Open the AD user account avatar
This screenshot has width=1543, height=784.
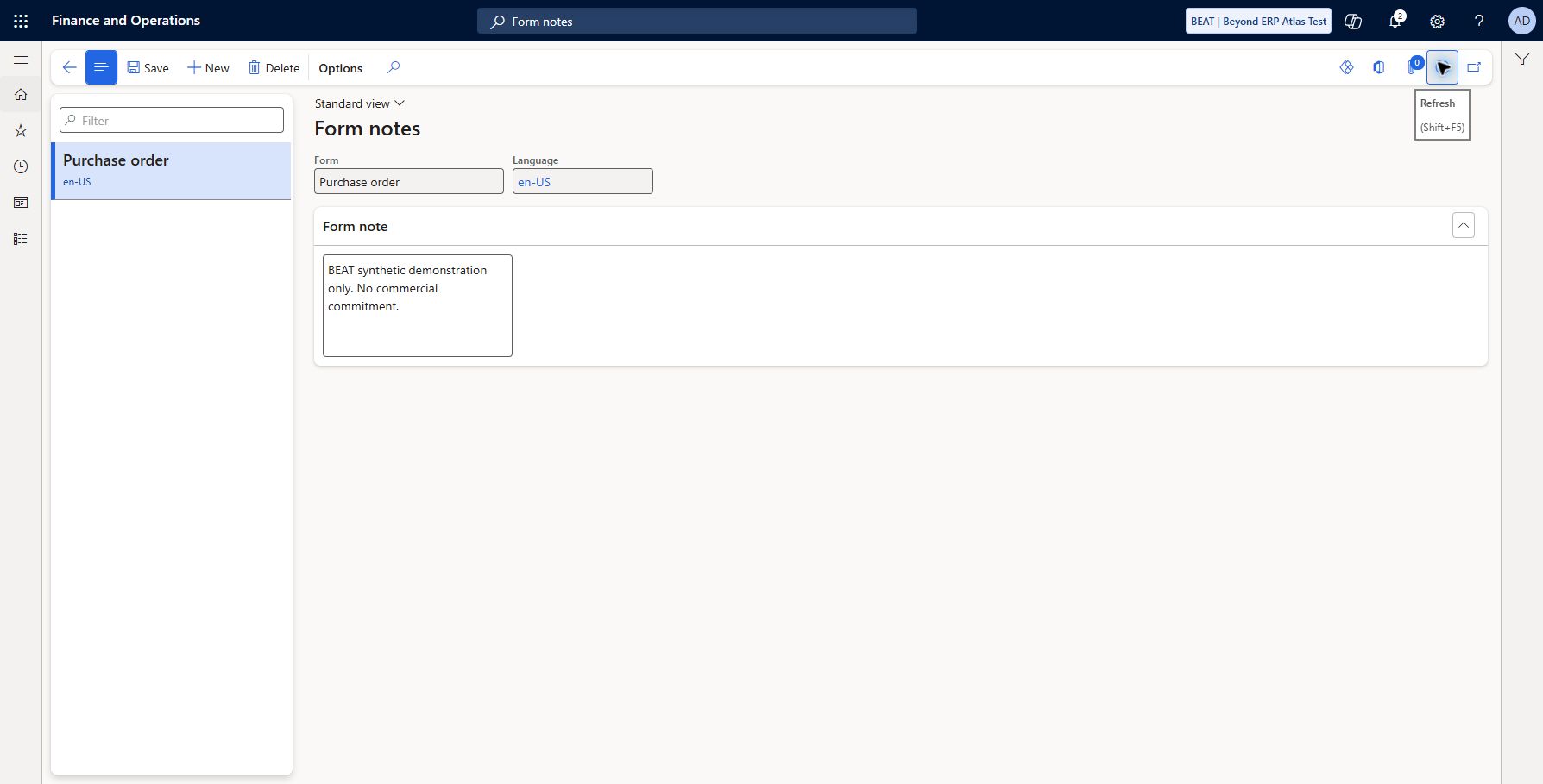1521,21
